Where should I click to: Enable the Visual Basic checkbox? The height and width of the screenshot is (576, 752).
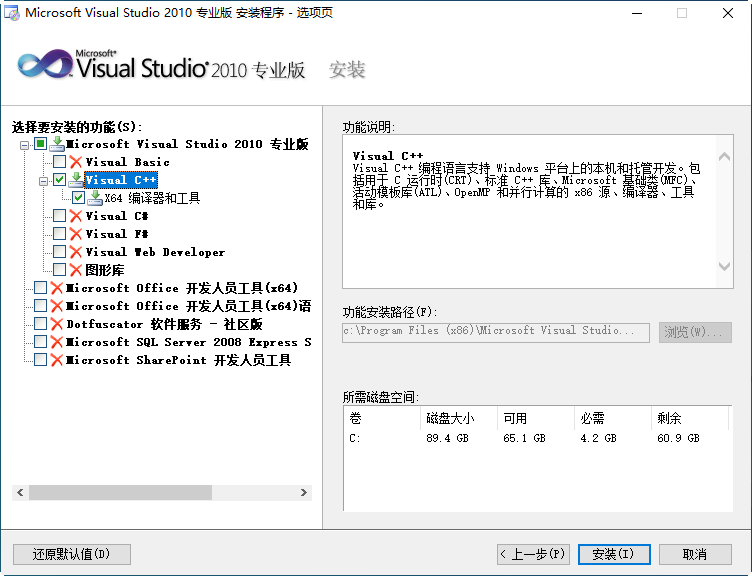(60, 162)
